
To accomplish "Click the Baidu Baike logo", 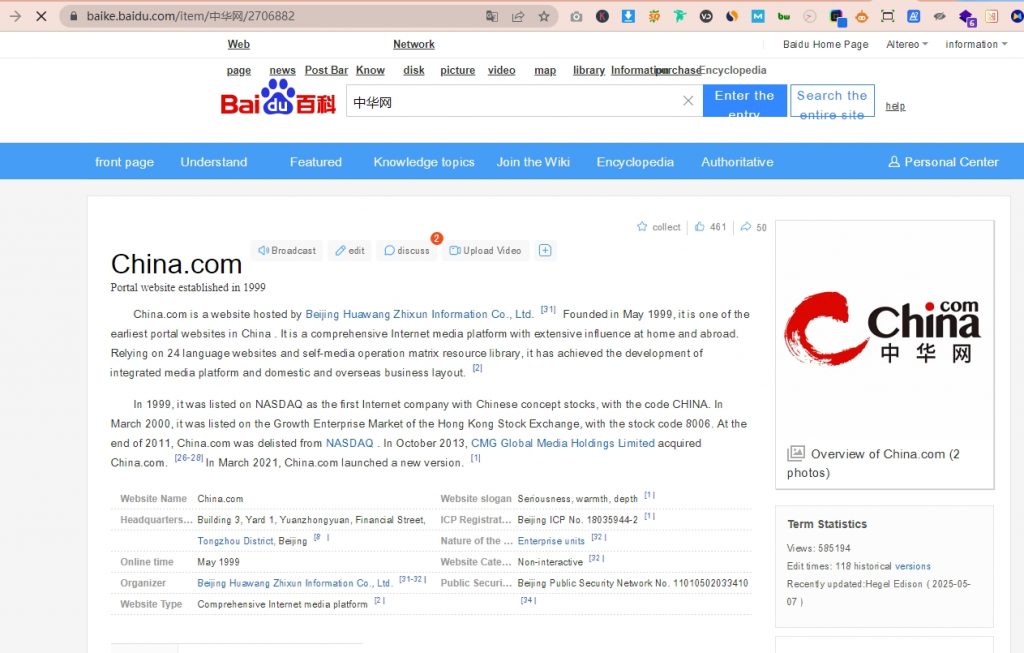I will 278,98.
